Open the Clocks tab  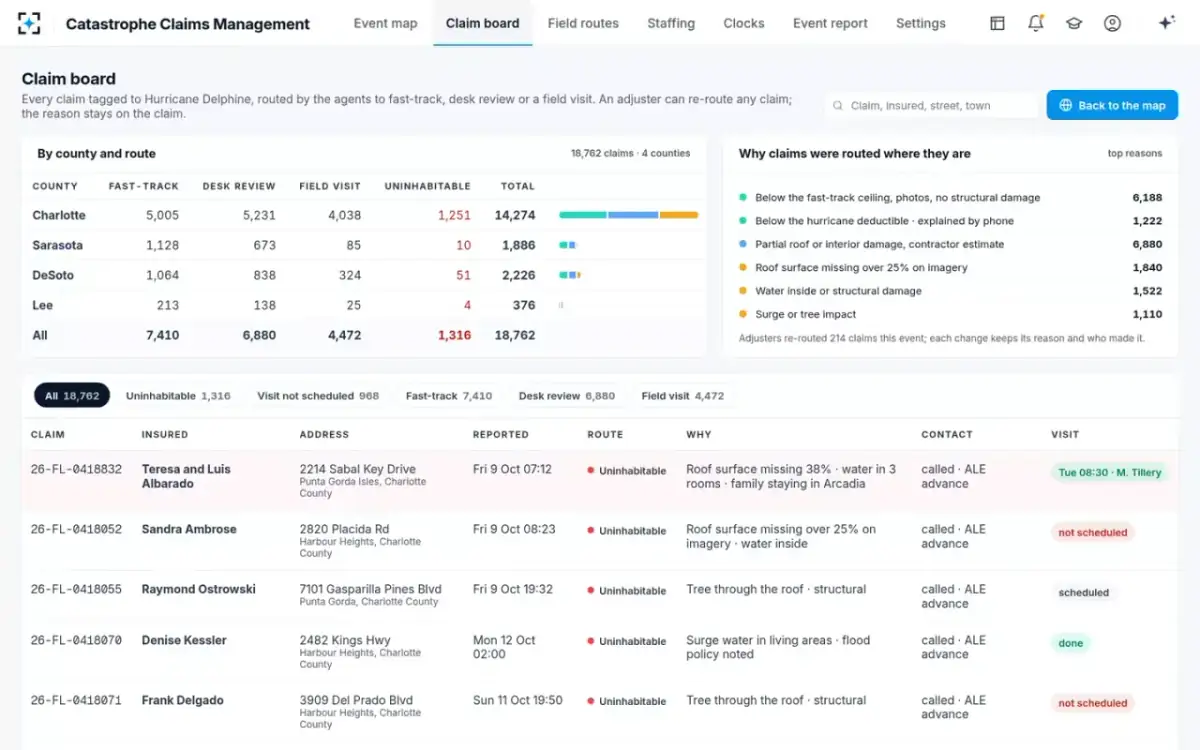(744, 23)
